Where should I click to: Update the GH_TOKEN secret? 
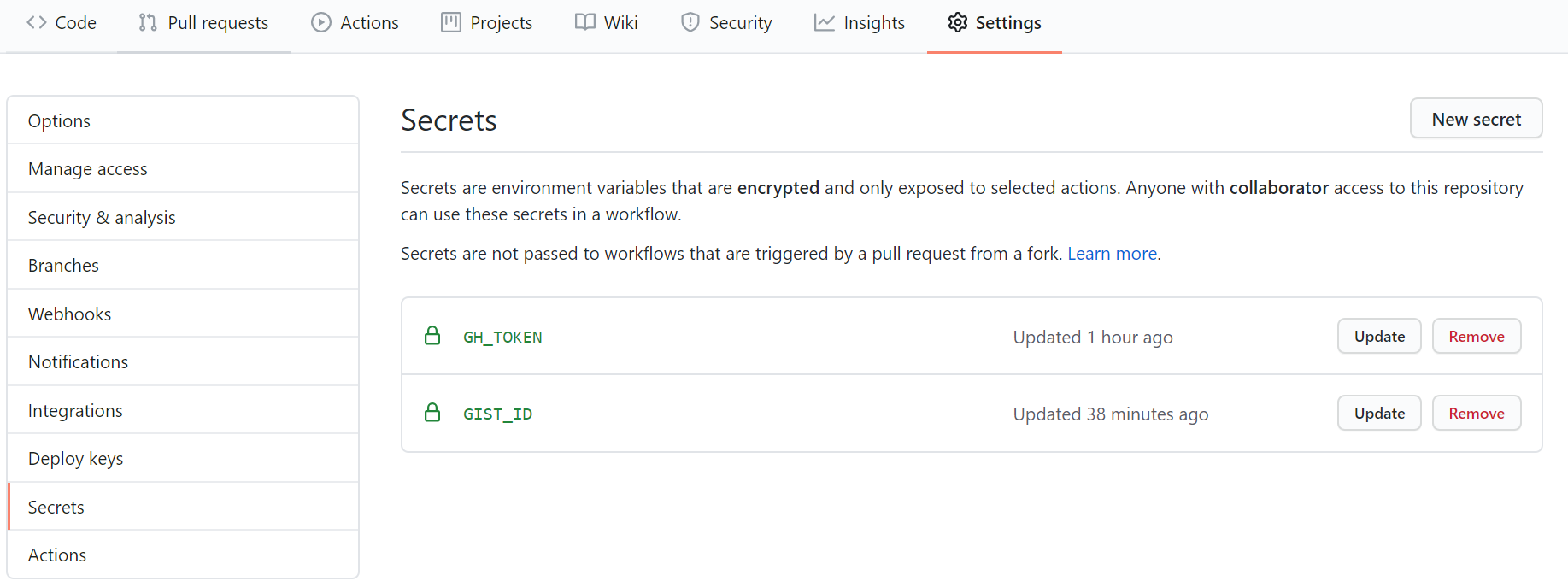tap(1378, 337)
